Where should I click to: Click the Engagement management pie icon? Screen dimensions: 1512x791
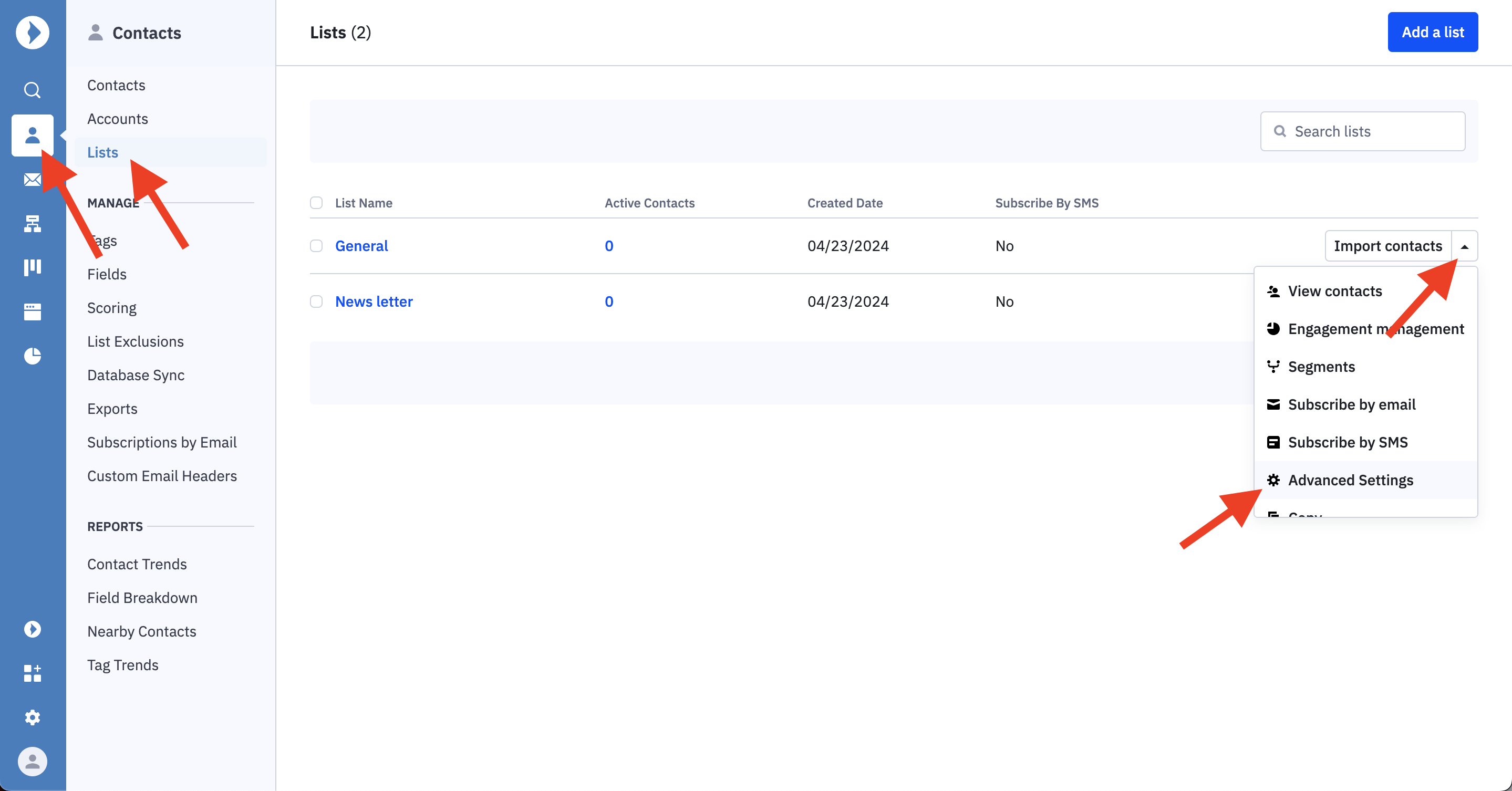point(1273,329)
